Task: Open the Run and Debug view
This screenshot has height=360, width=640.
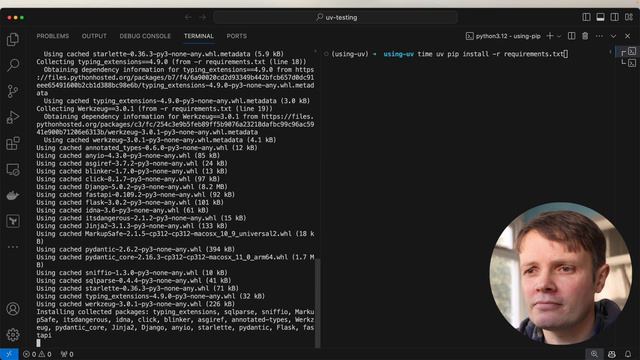Action: (x=13, y=117)
